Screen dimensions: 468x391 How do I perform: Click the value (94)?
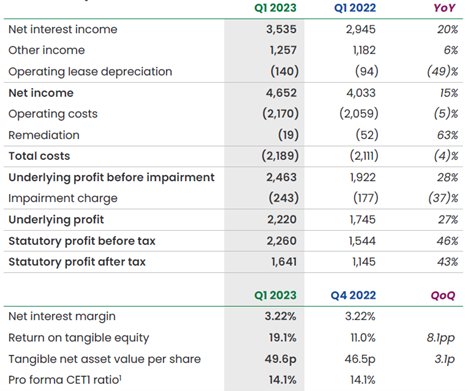point(367,71)
